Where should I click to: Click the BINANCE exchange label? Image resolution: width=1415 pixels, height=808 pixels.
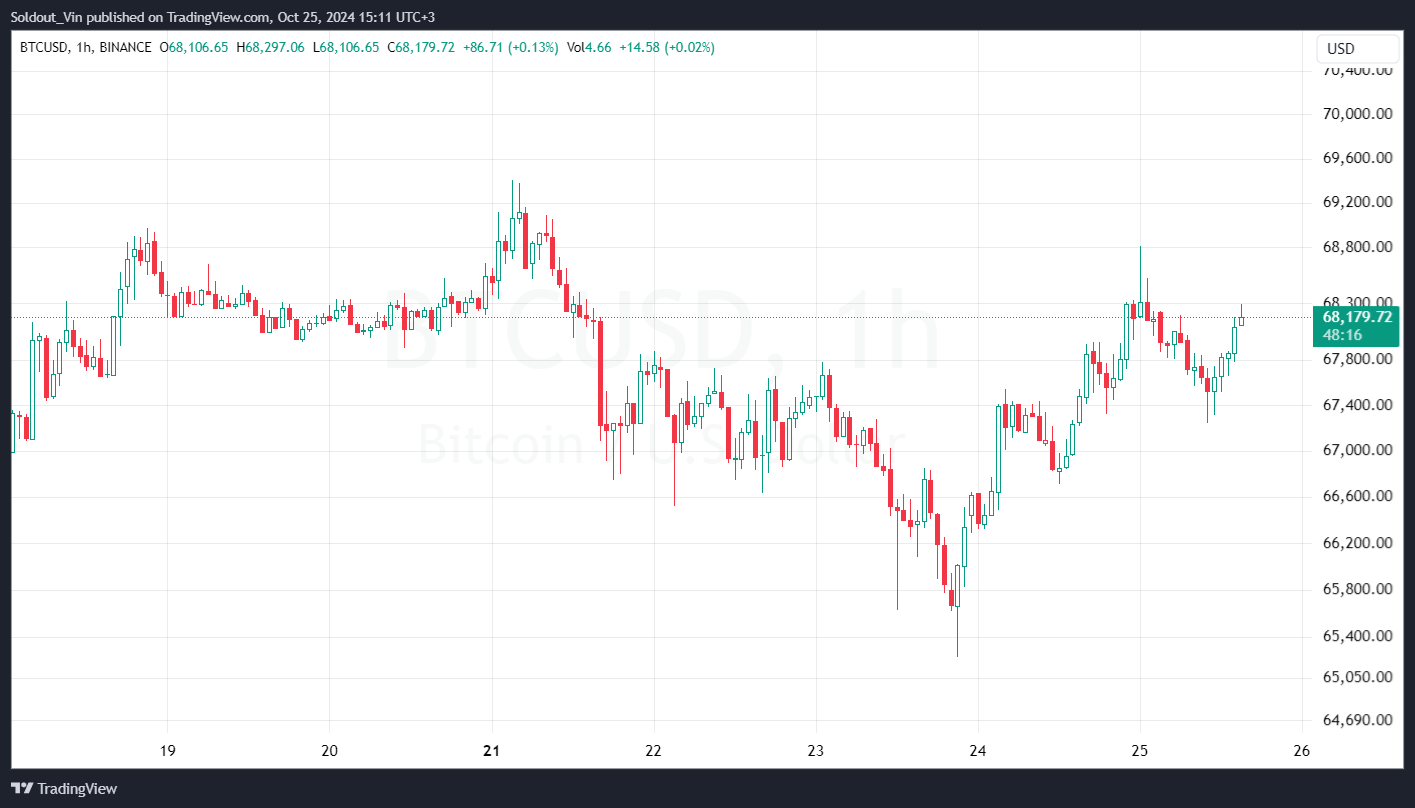[x=126, y=47]
